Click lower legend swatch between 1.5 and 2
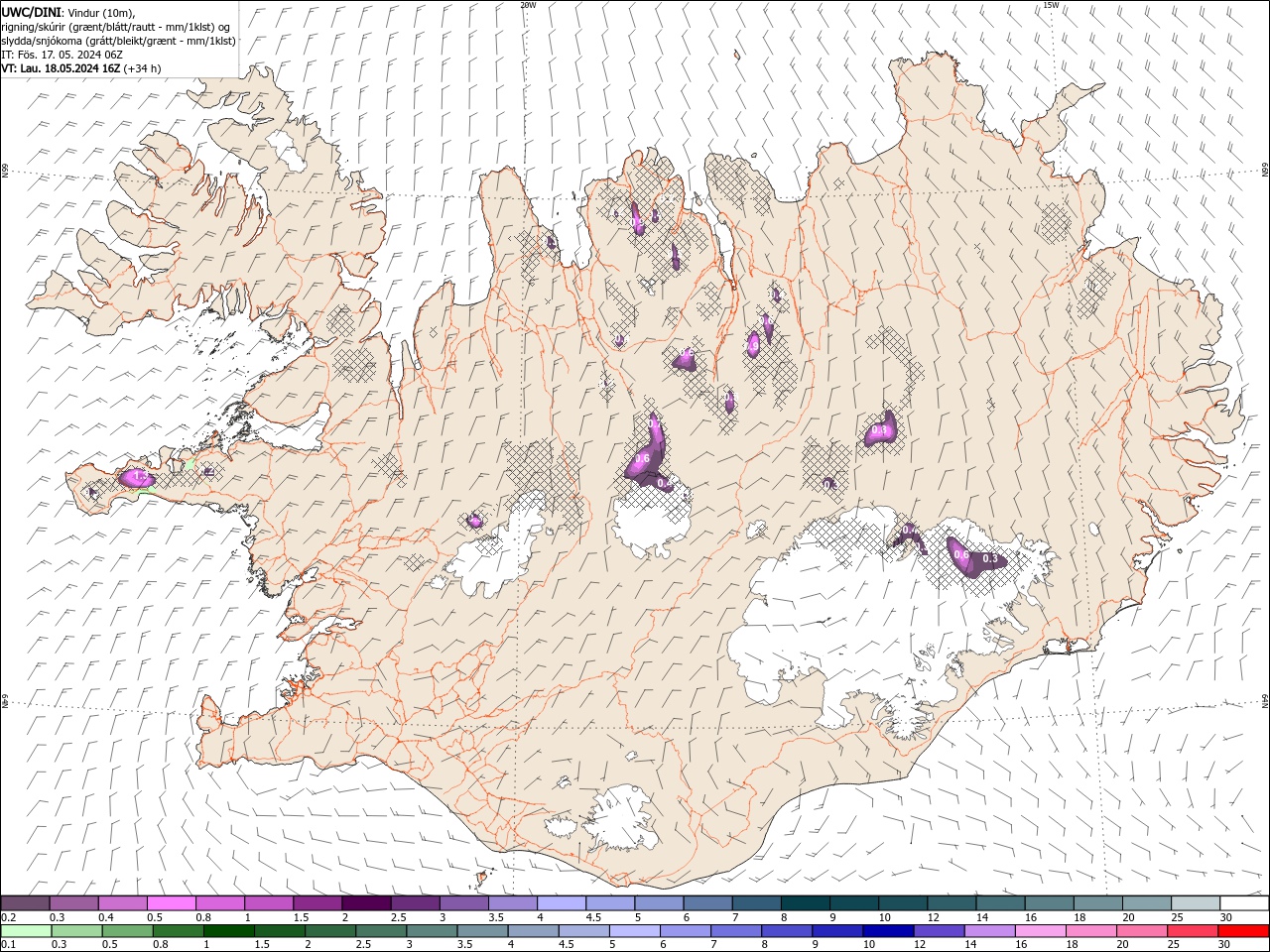The width and height of the screenshot is (1270, 952). click(x=279, y=931)
